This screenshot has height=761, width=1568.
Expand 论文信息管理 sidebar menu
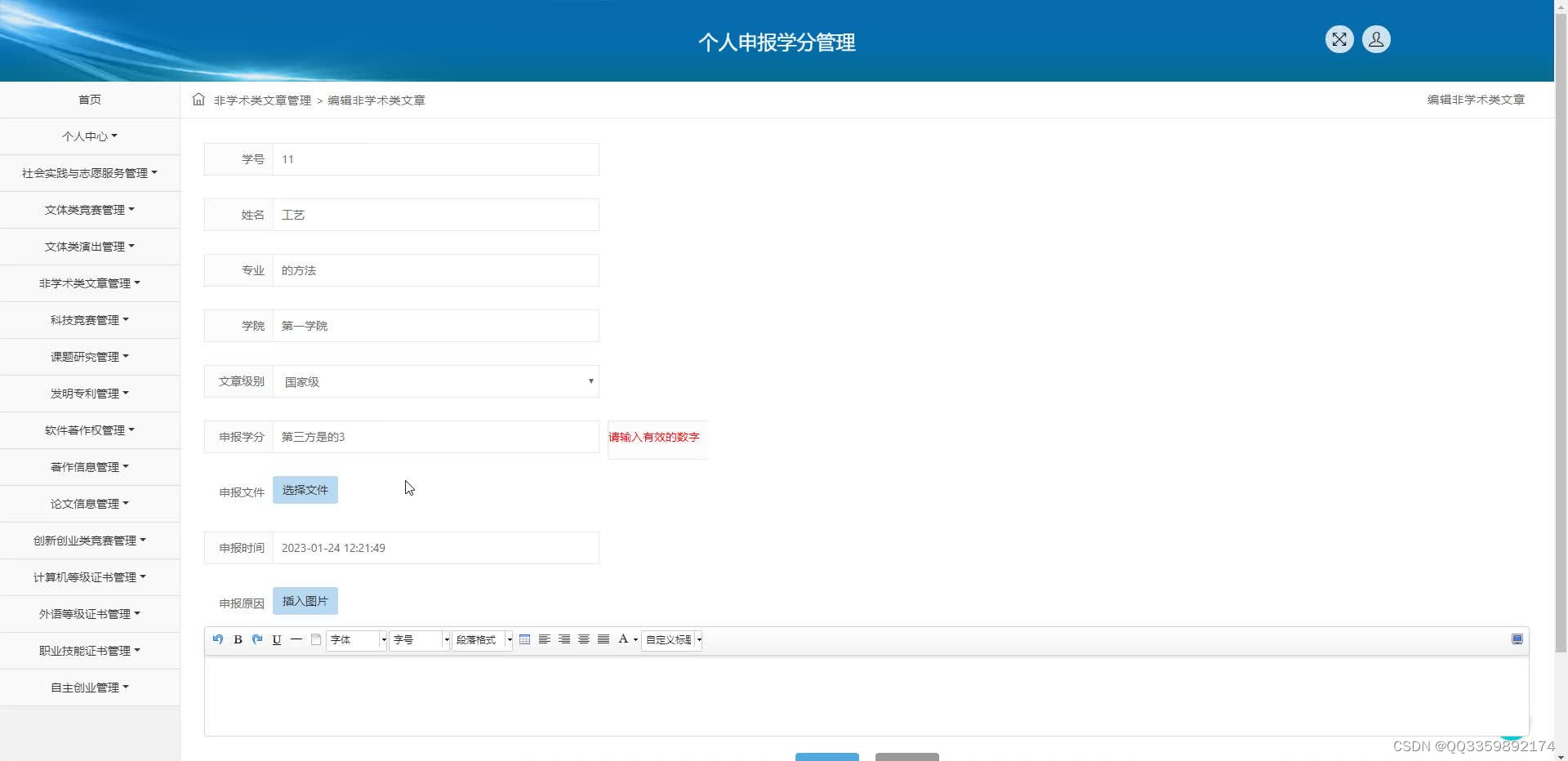pyautogui.click(x=90, y=504)
